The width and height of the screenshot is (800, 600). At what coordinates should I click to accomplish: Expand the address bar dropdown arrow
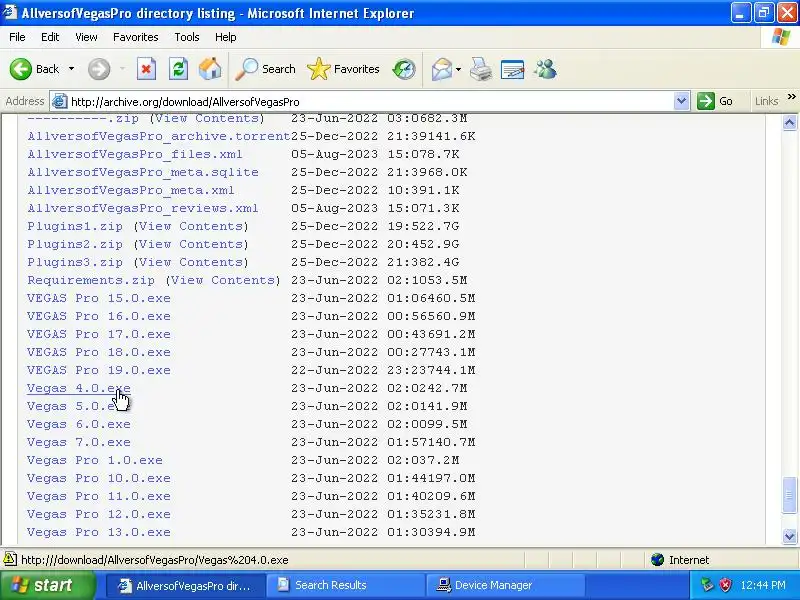[x=681, y=101]
